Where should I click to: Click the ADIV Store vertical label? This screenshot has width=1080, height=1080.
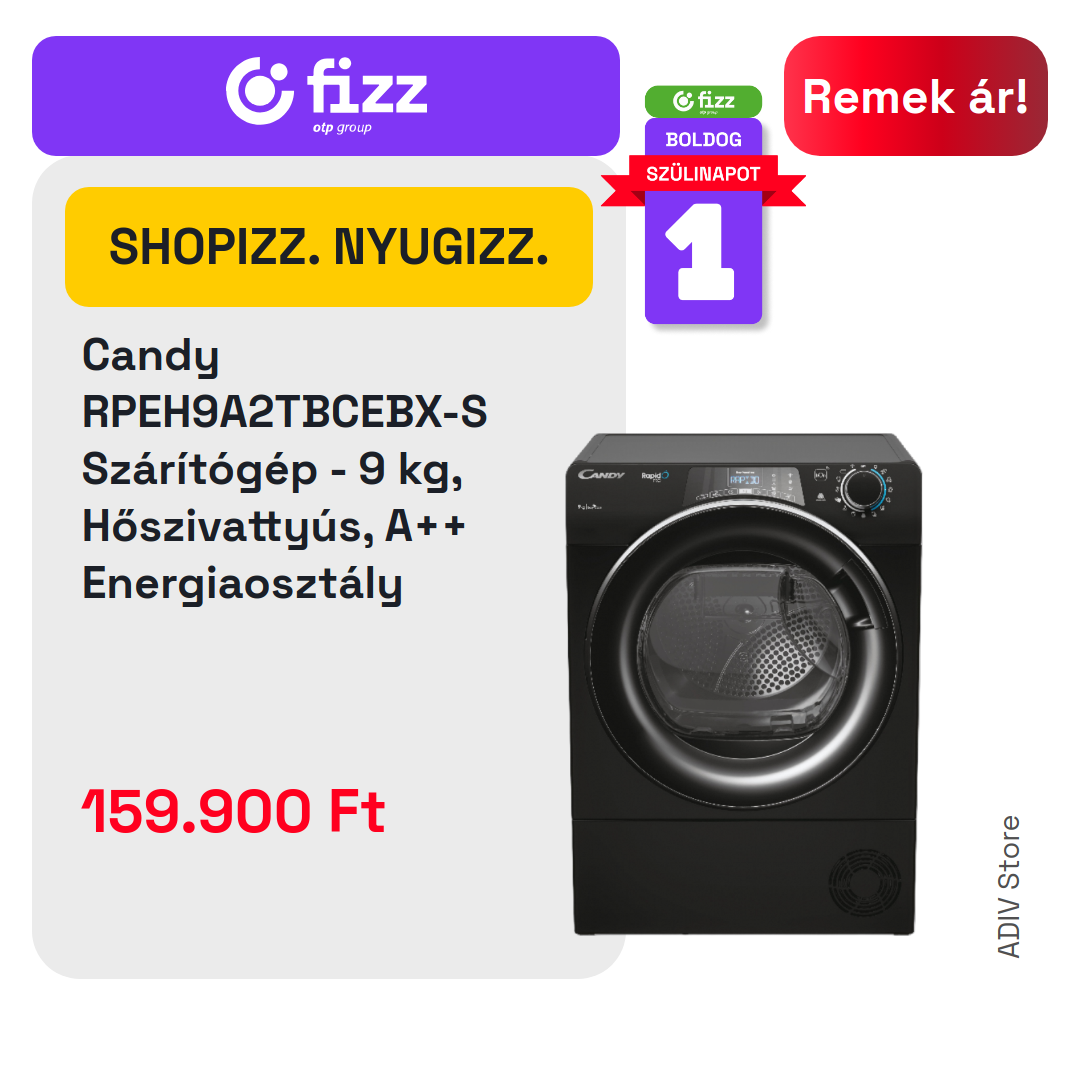pos(1009,886)
